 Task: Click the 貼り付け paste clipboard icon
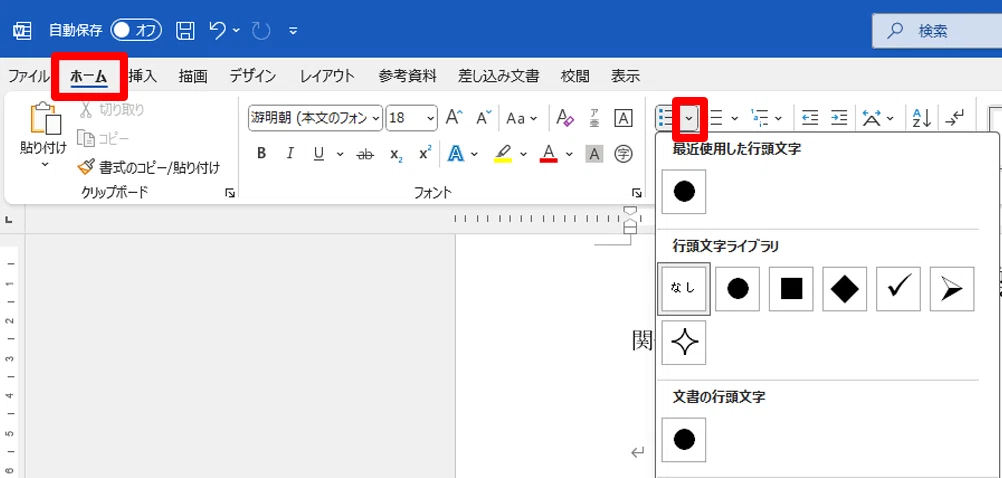pos(44,120)
